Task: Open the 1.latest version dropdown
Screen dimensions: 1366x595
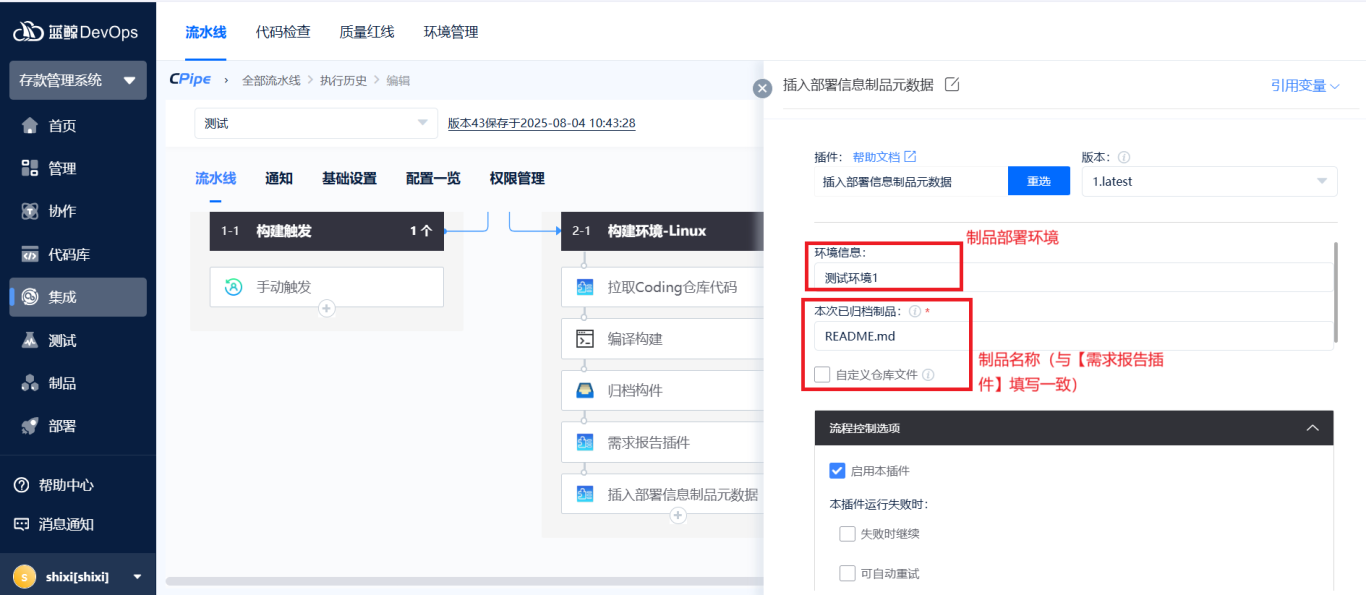Action: [1209, 182]
